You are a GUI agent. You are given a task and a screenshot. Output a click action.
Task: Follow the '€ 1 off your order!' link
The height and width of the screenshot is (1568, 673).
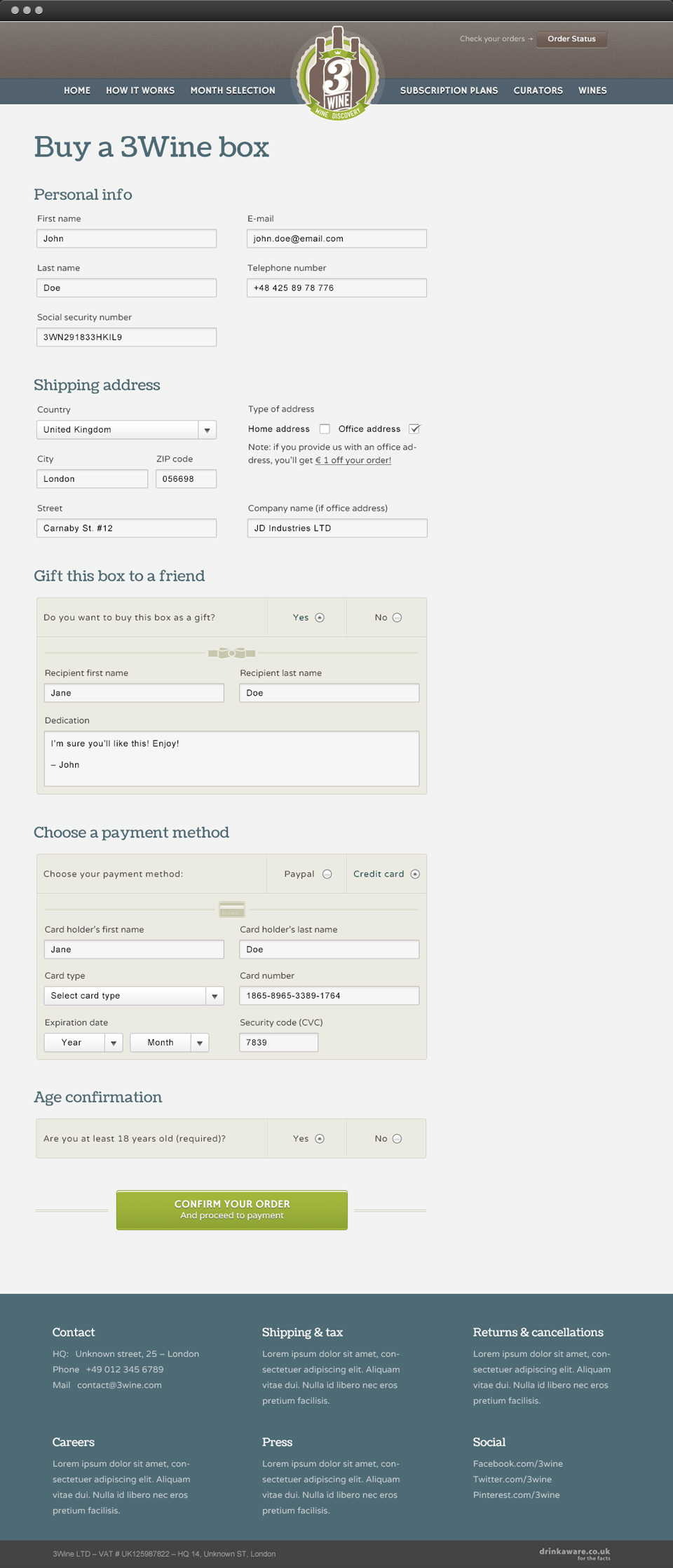click(x=353, y=460)
